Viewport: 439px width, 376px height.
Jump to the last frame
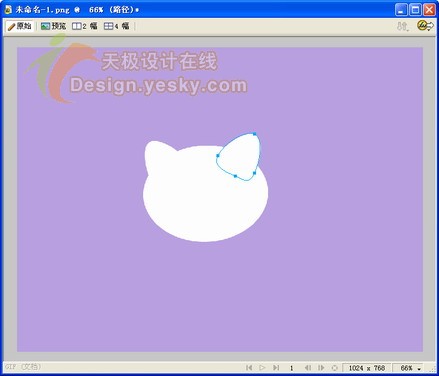(276, 368)
